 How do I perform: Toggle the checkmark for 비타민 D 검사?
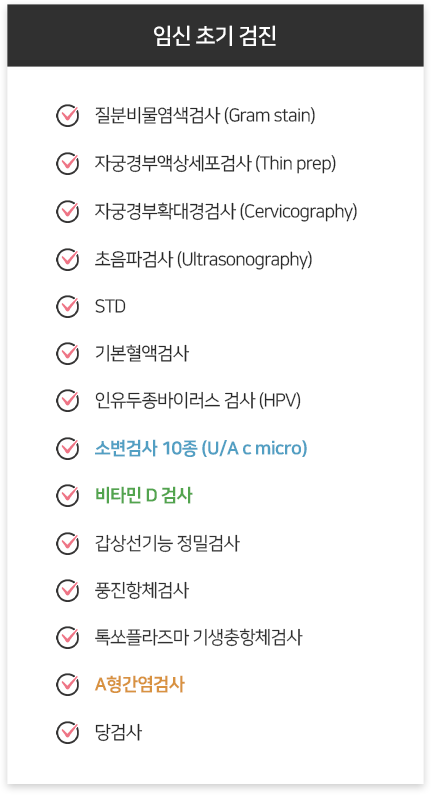click(67, 495)
